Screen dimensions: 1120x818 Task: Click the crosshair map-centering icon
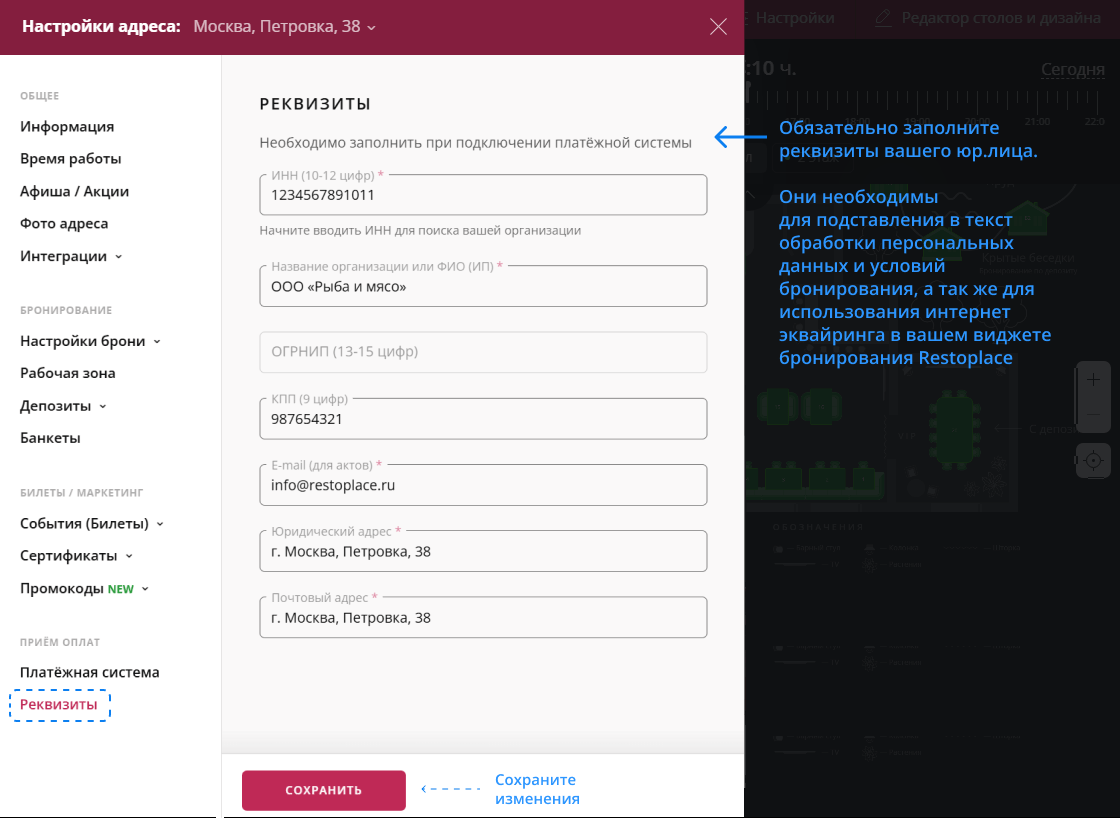point(1093,460)
